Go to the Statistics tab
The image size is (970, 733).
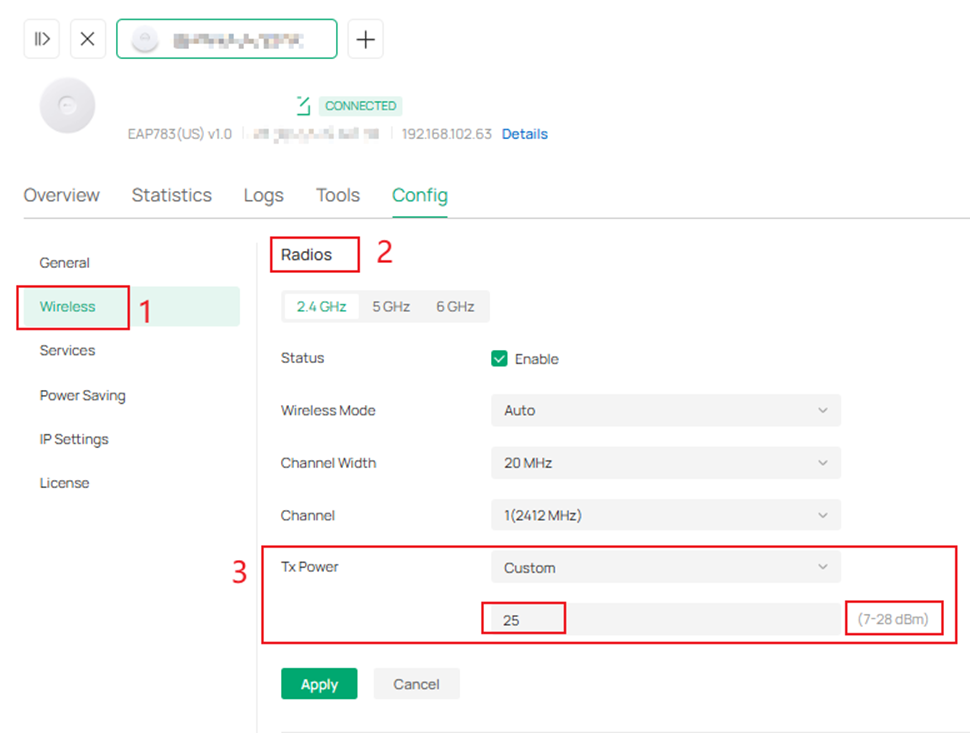171,195
